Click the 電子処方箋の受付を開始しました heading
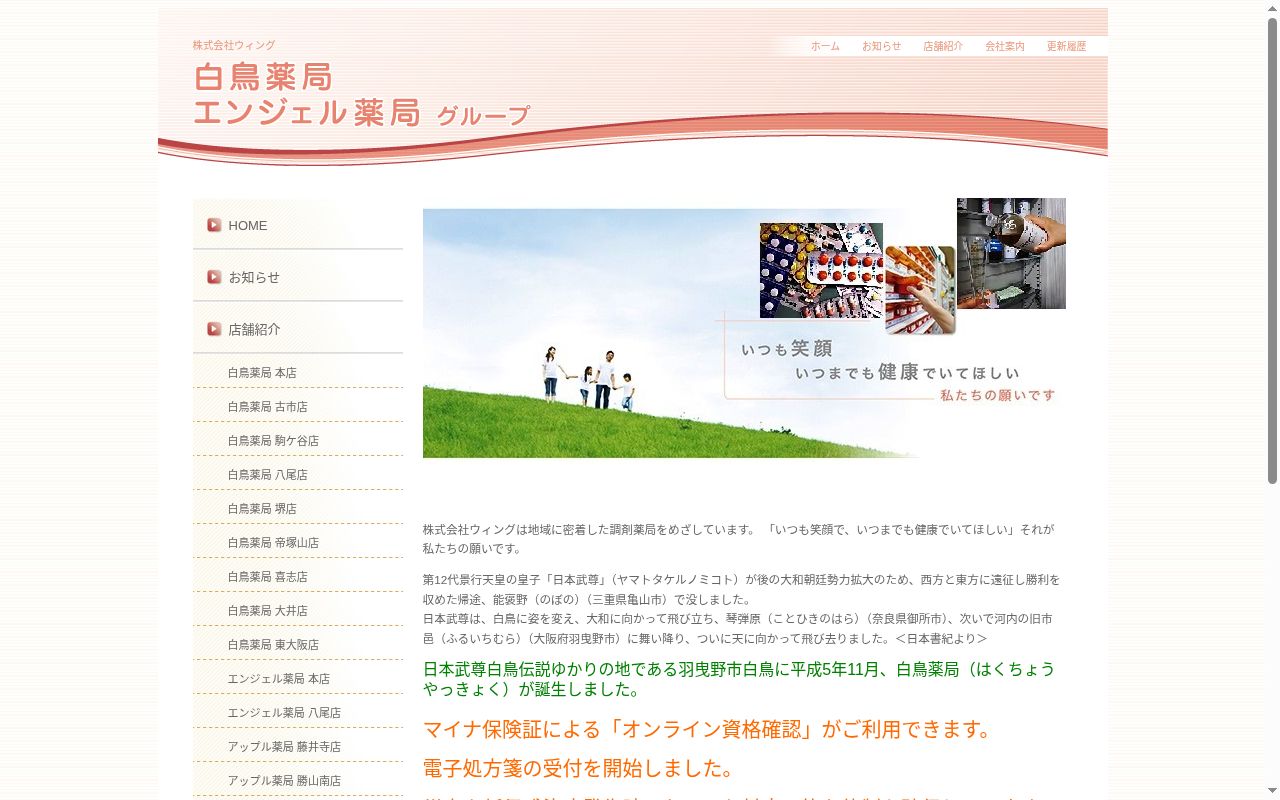This screenshot has width=1280, height=800. (x=578, y=768)
